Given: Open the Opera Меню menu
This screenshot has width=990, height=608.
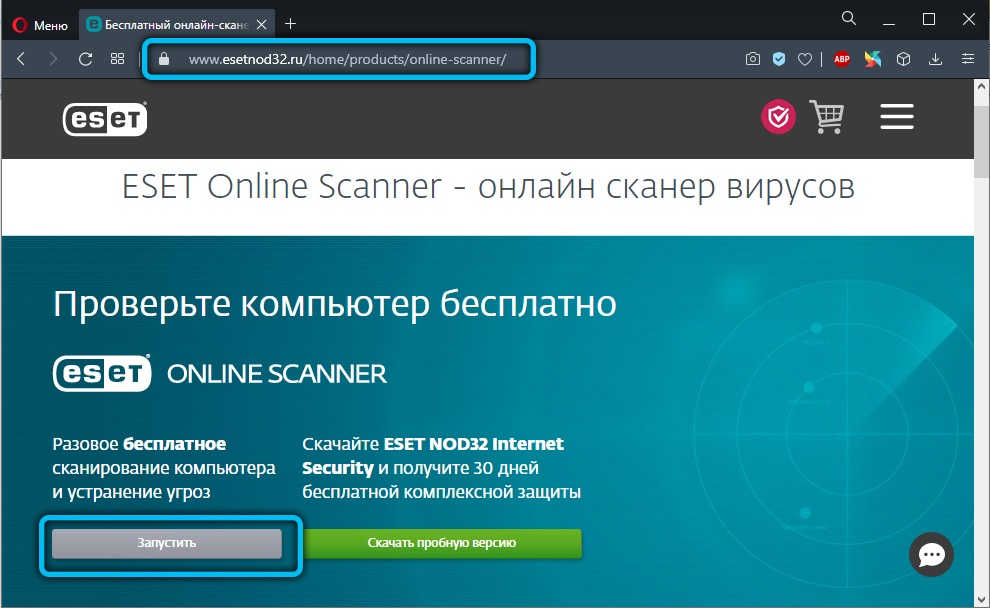Looking at the screenshot, I should (x=38, y=22).
